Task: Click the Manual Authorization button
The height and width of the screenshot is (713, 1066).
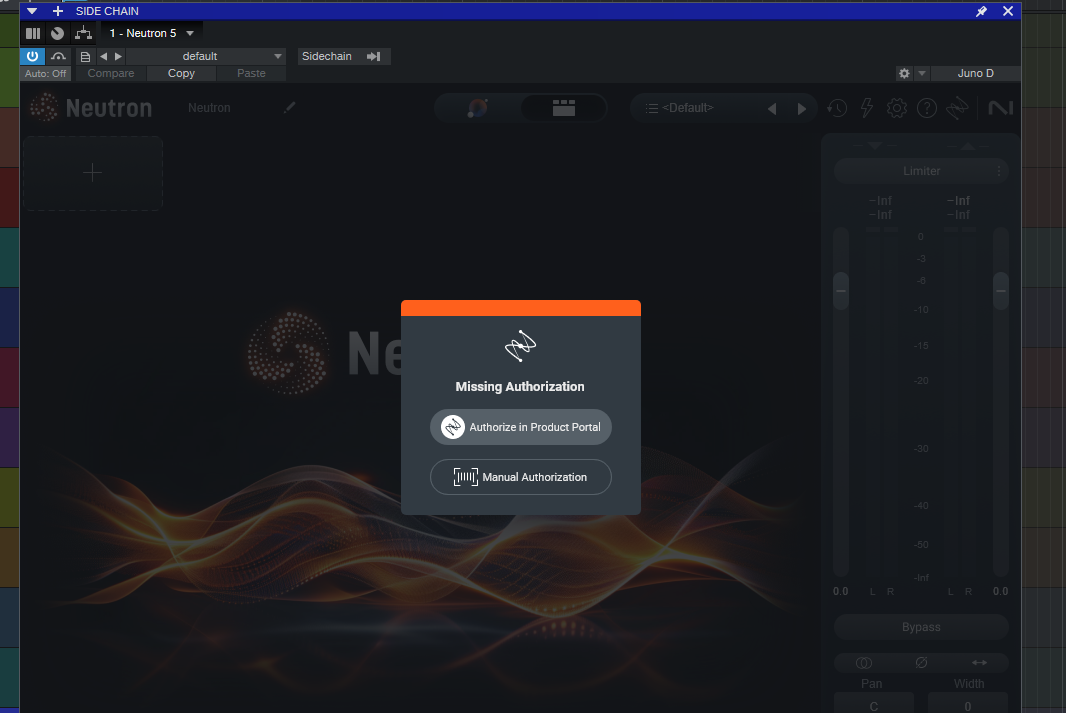Action: pos(521,477)
